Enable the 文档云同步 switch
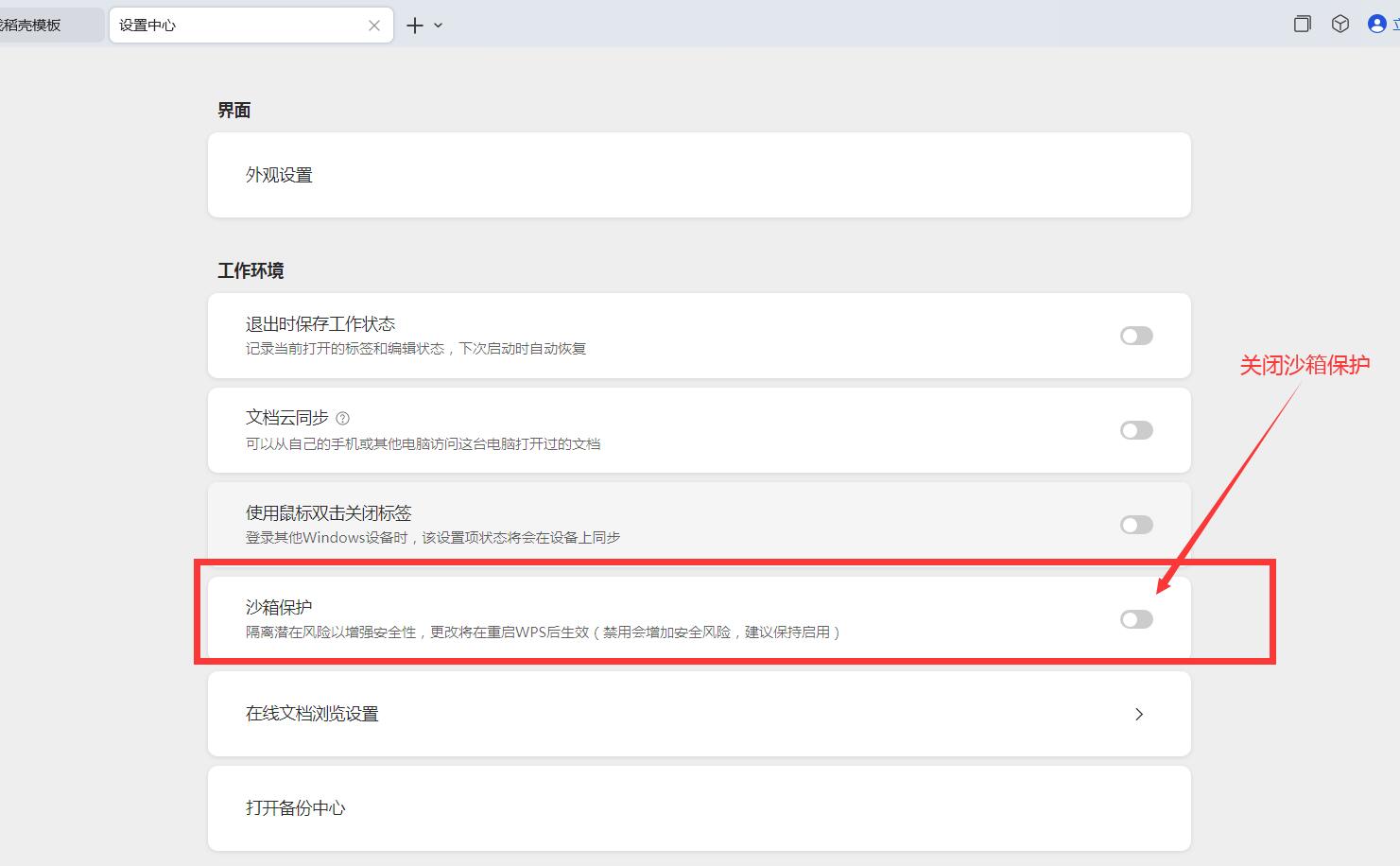 (x=1136, y=430)
